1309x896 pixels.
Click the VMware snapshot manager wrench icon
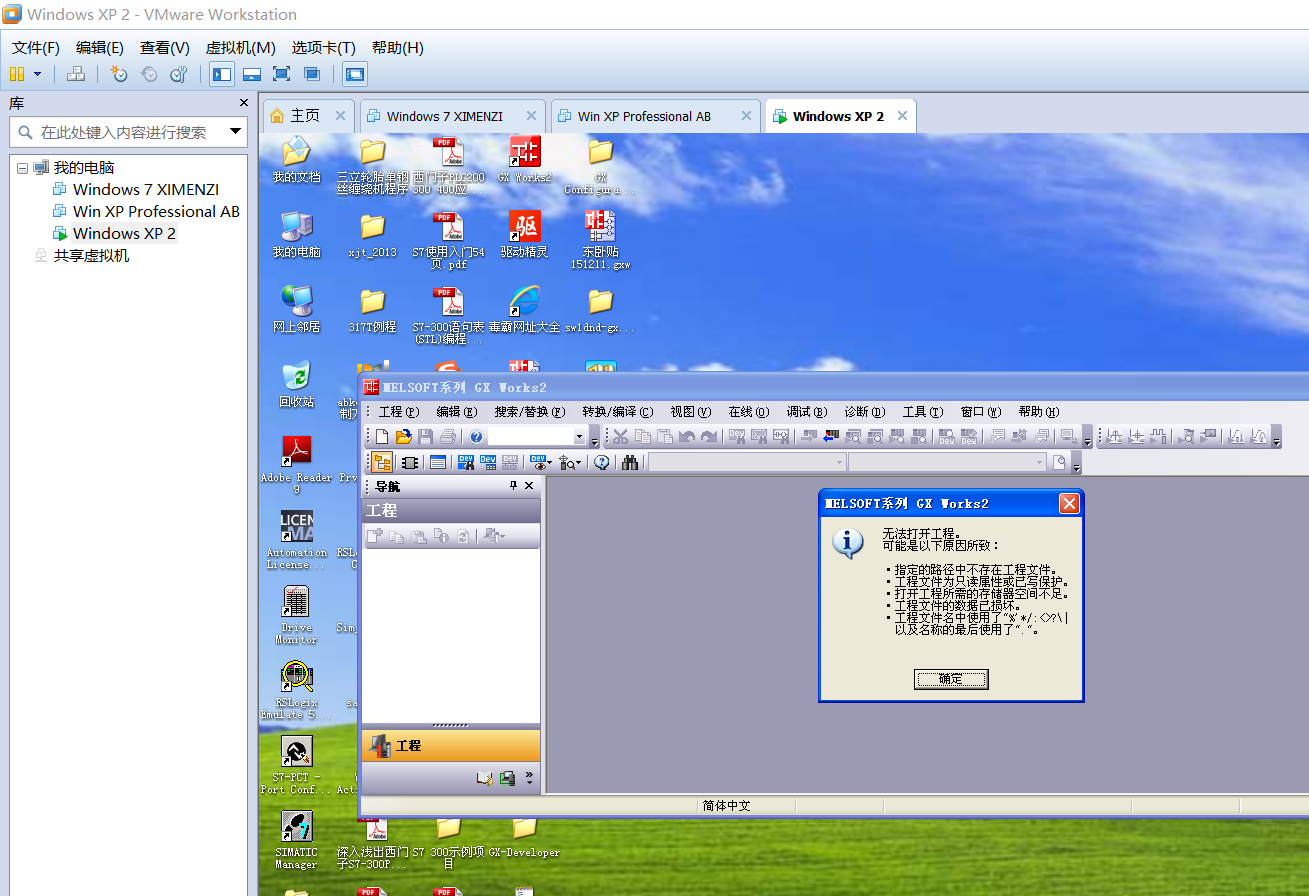coord(179,74)
